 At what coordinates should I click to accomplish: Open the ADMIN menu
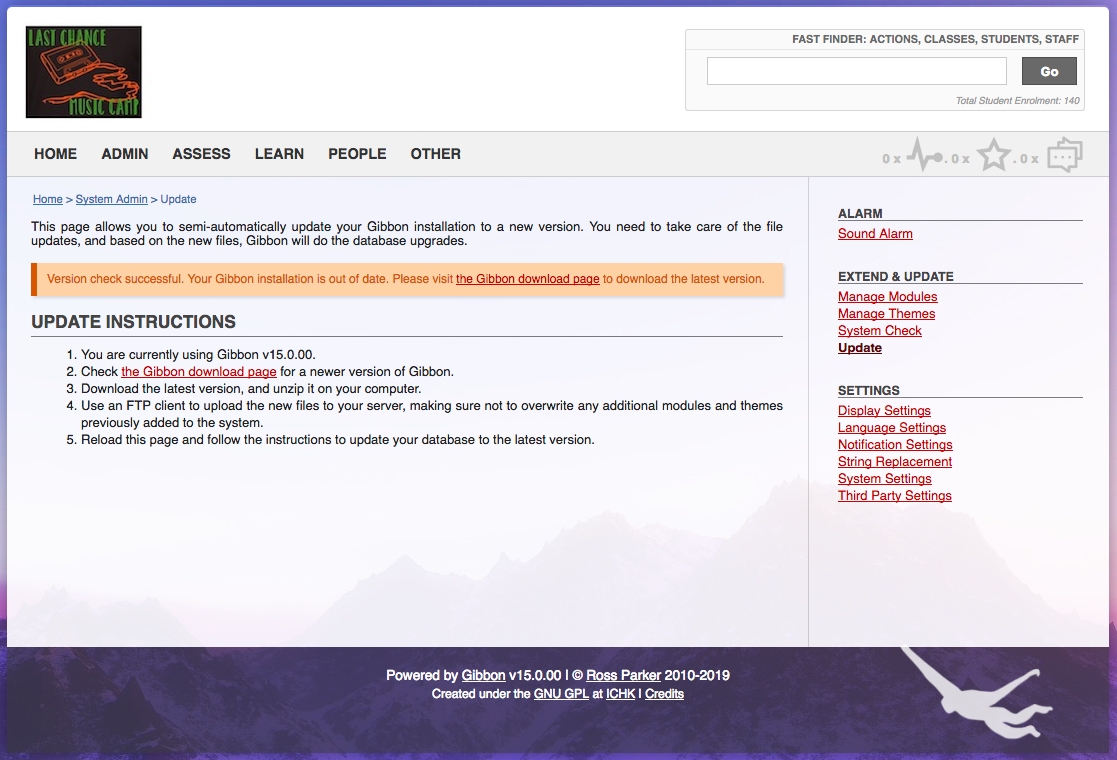tap(125, 154)
